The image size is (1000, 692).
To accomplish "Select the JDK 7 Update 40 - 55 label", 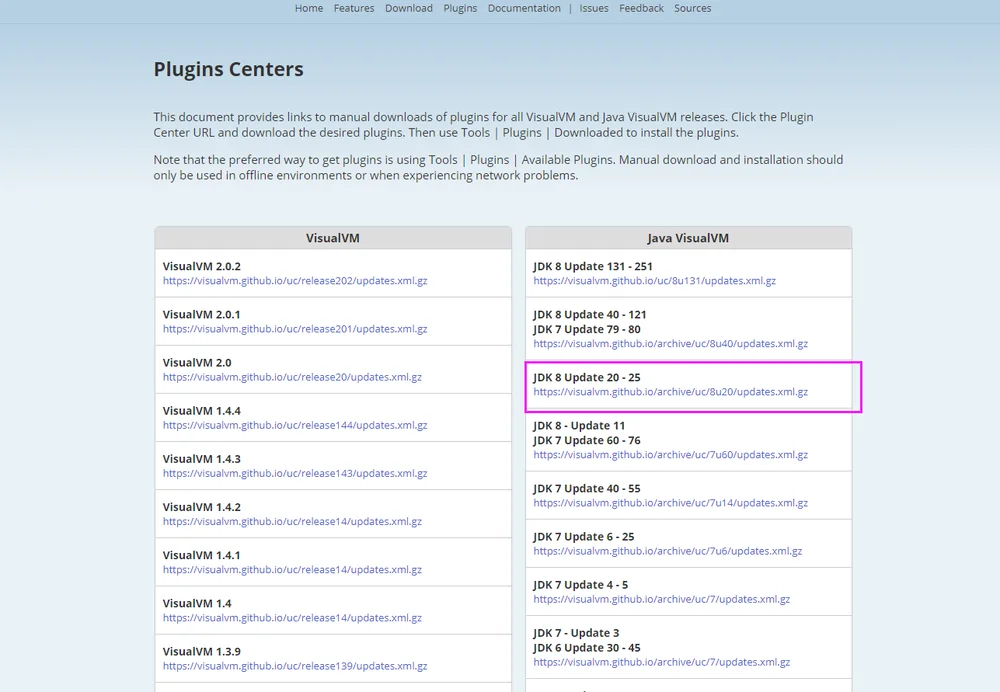I will (x=587, y=489).
